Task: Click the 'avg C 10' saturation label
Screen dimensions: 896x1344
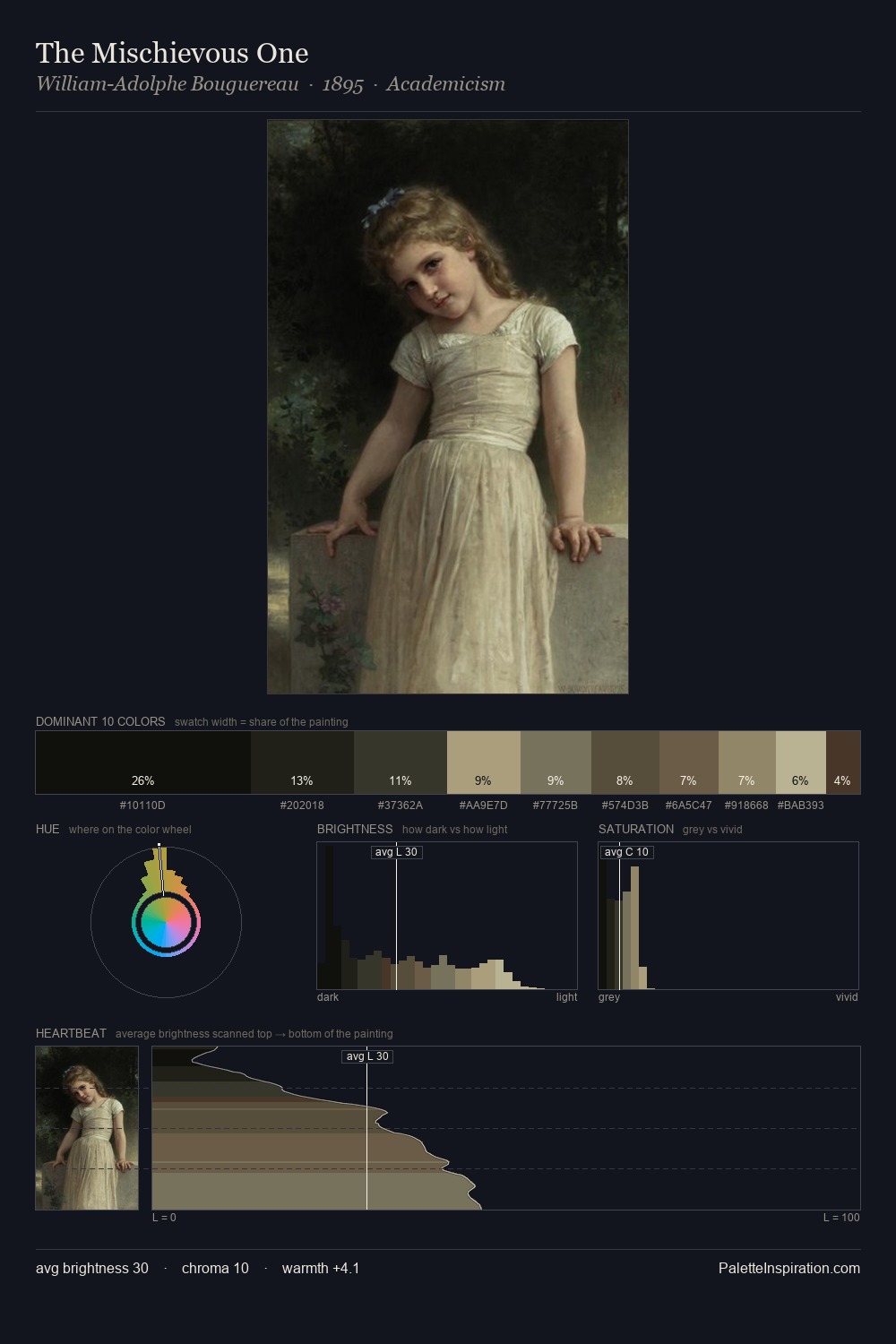Action: point(626,852)
